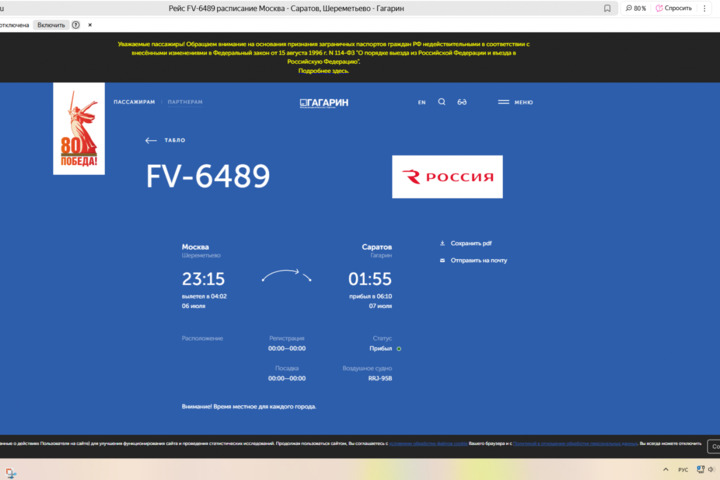Open the first link in the cookie banner
720x480 pixels.
(x=428, y=444)
